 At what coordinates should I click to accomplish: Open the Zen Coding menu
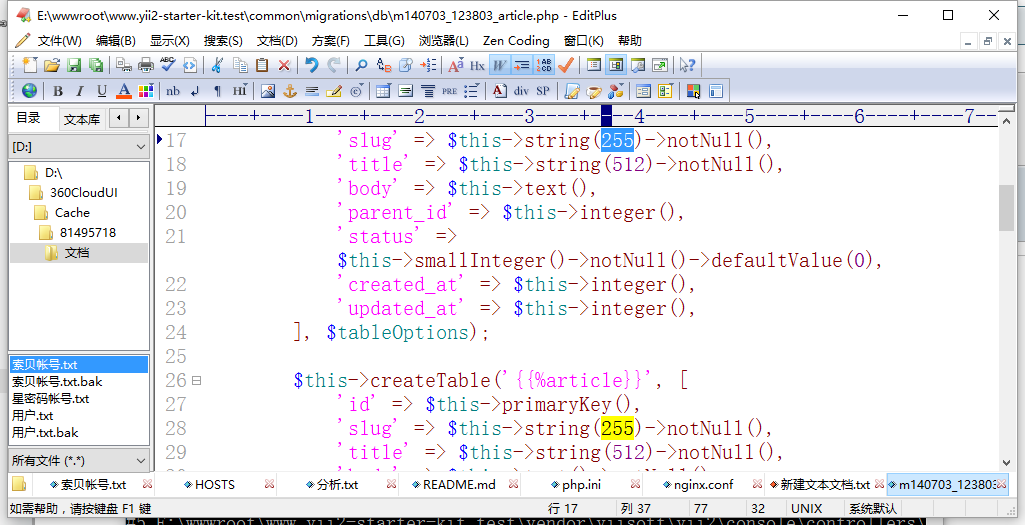(x=516, y=41)
